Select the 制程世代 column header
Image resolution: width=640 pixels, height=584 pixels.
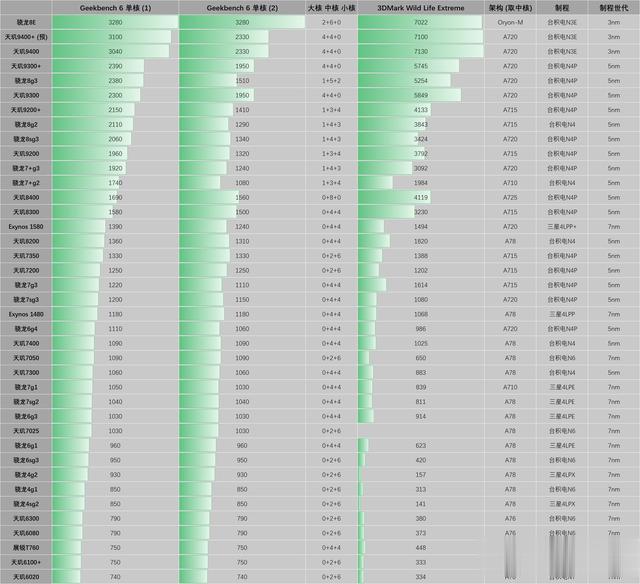point(614,8)
